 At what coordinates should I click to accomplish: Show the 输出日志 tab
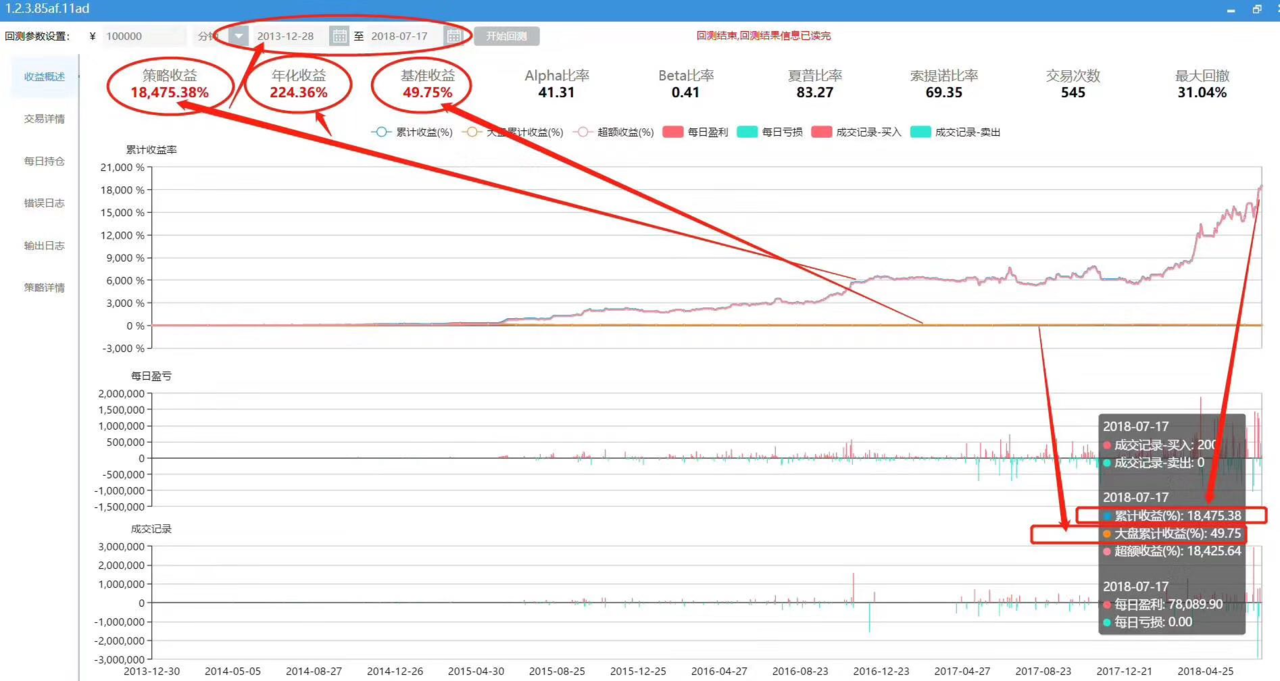tap(44, 245)
